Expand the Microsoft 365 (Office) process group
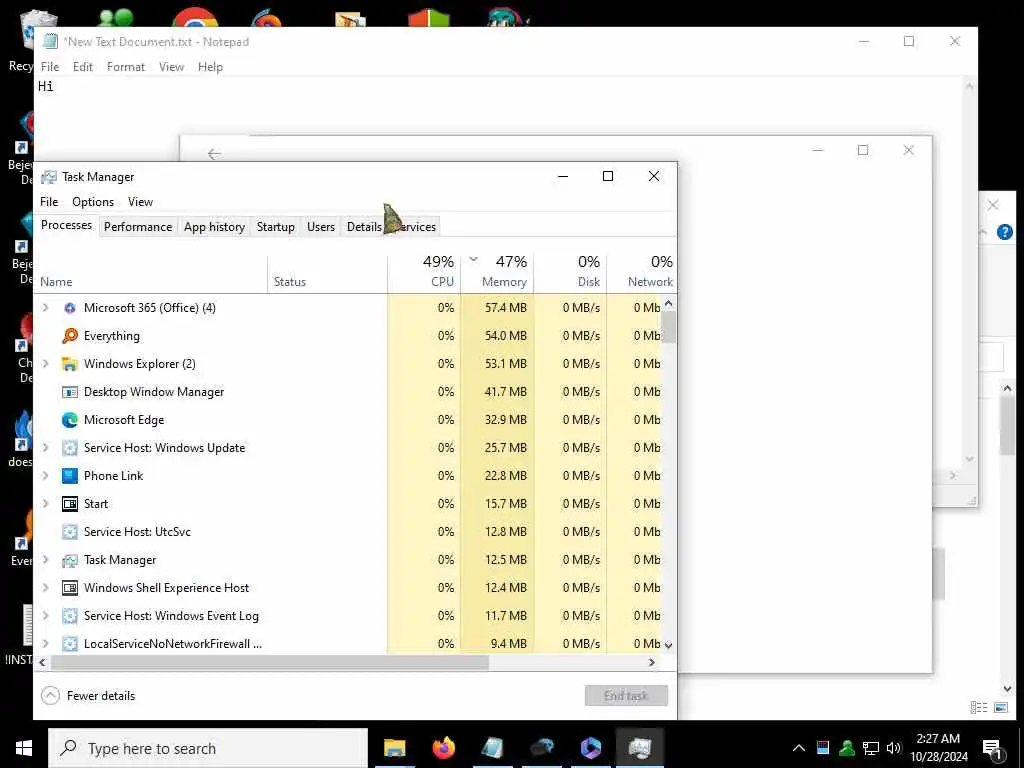Viewport: 1024px width, 768px height. 45,308
